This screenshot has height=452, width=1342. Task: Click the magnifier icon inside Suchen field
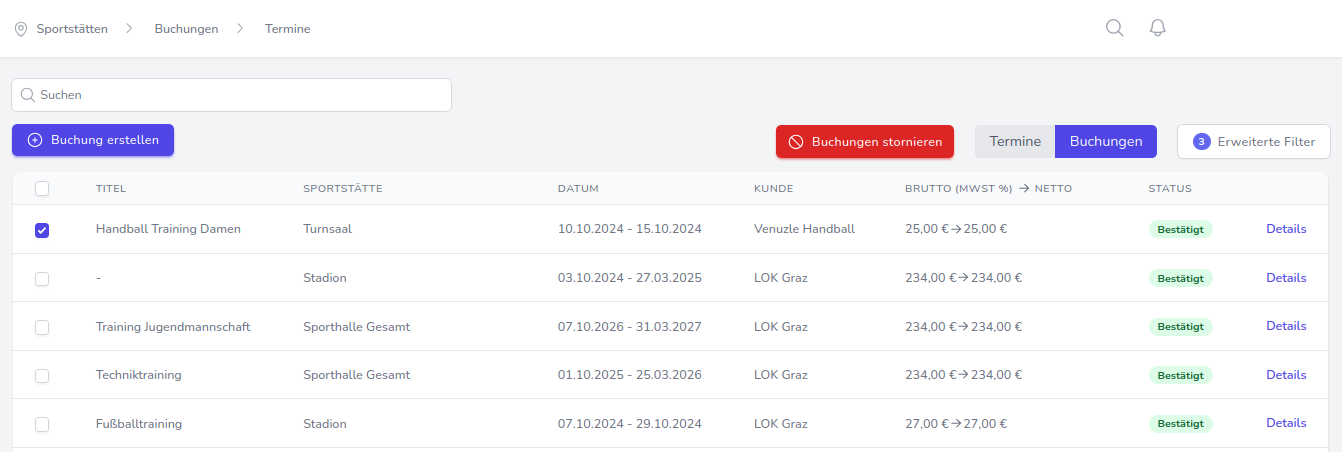tap(28, 95)
